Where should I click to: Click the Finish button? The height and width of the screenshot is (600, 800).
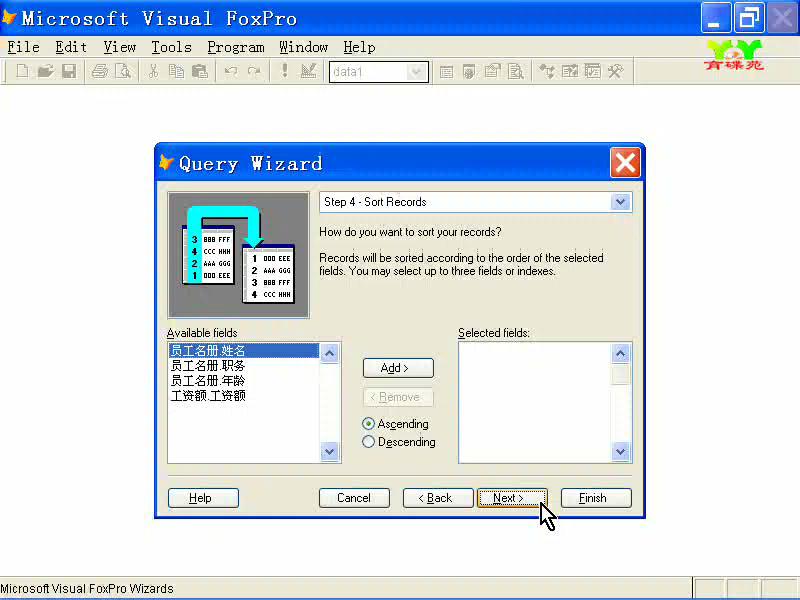pos(596,498)
